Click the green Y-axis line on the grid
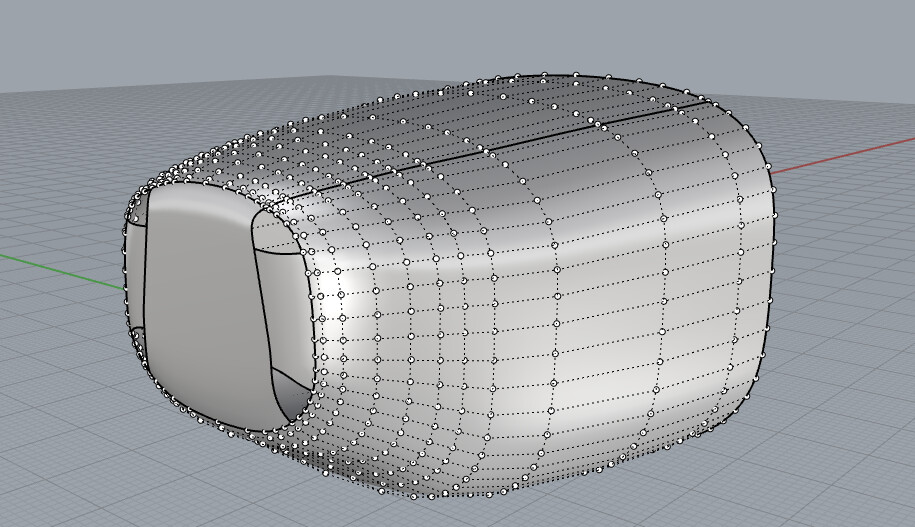Screen dimensions: 915x527 (62, 271)
